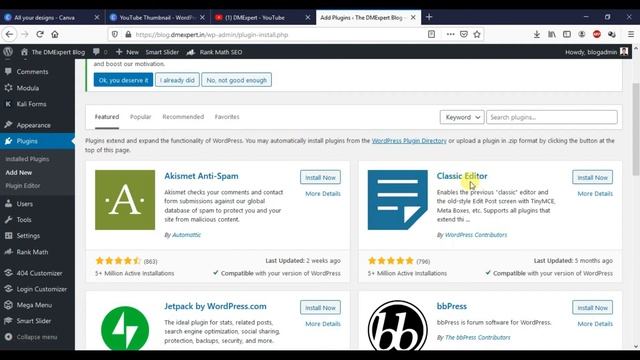640x360 pixels.
Task: Open the comments bubble in admin bar
Action: pos(100,52)
